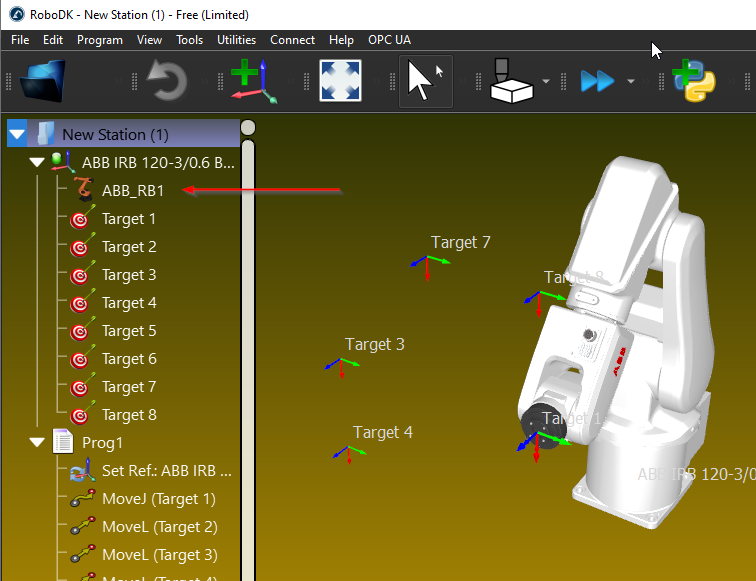The image size is (756, 581).
Task: Collapse the New Station (1) tree
Action: click(17, 134)
